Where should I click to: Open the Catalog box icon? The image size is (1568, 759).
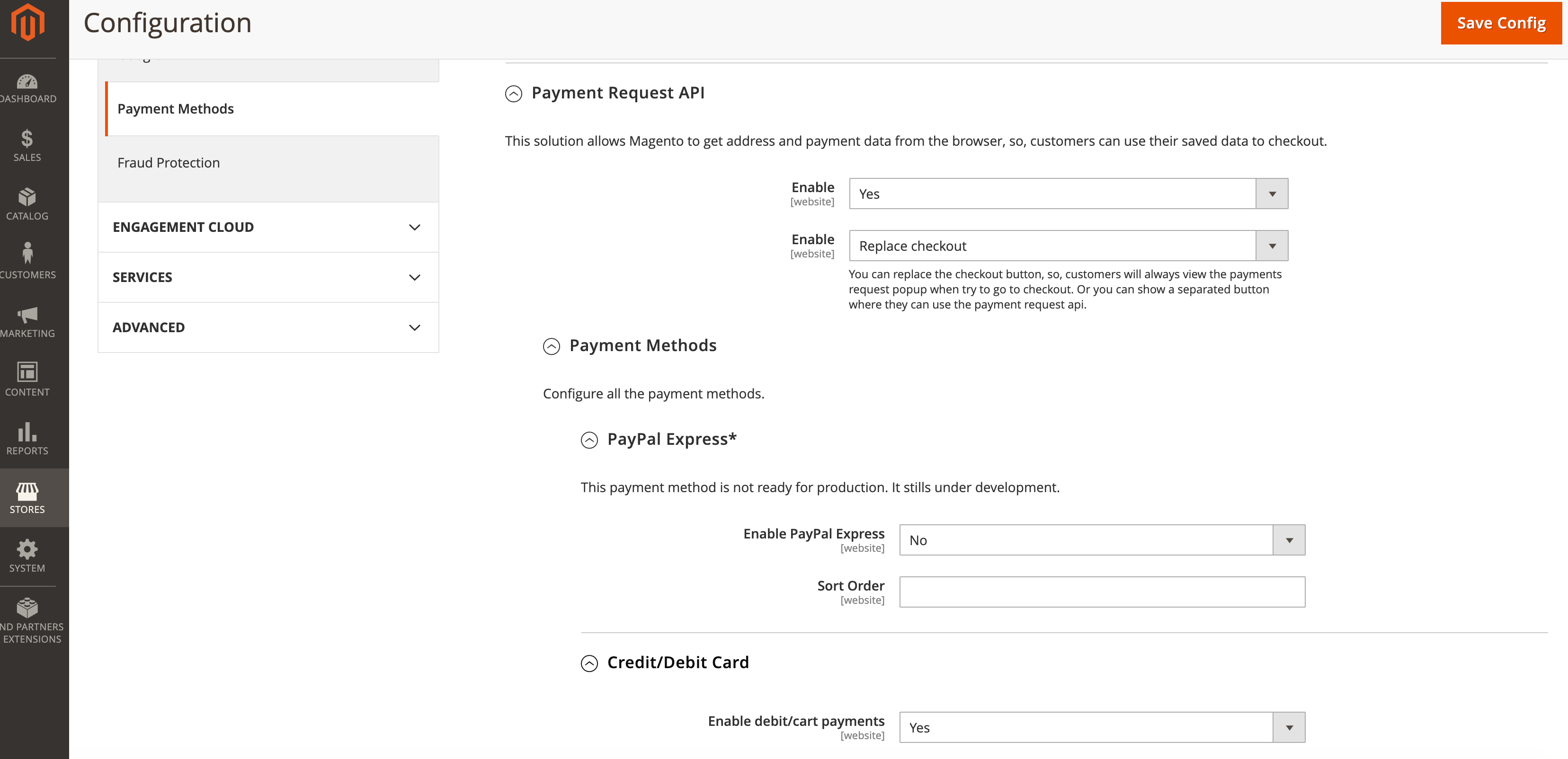pyautogui.click(x=27, y=198)
